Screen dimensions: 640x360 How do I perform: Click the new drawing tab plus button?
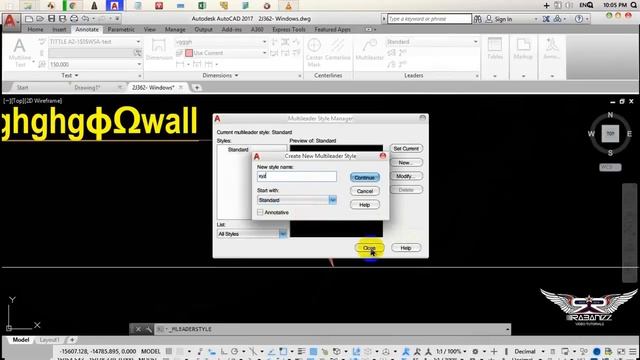[197, 87]
